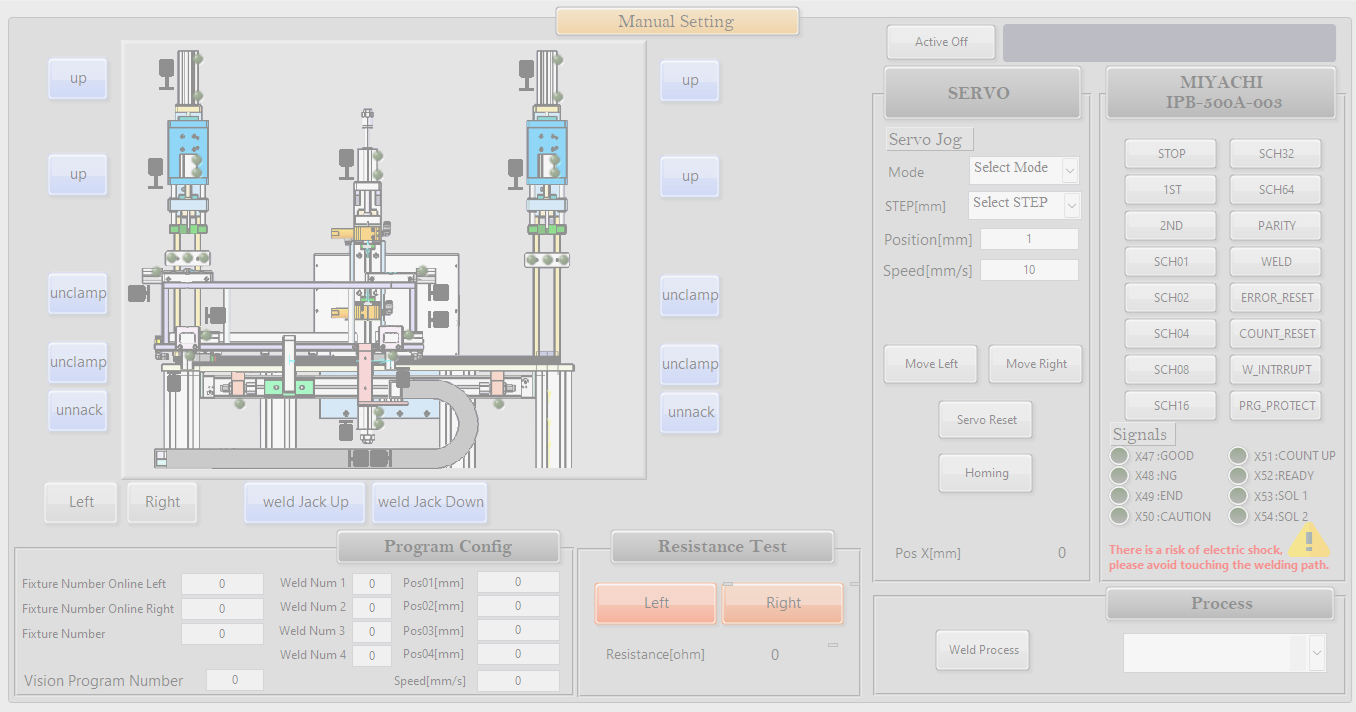Toggle the W_INTRRUPT weld signal

click(1276, 369)
